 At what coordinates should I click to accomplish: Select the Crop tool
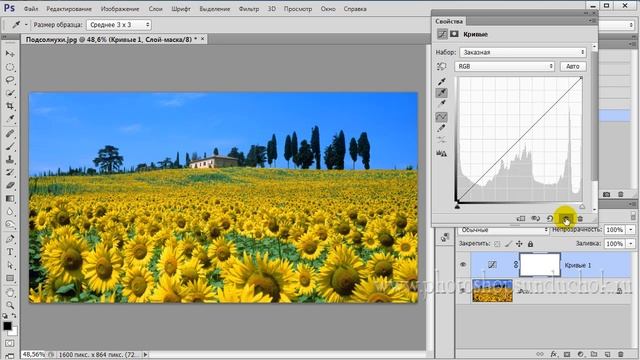point(10,106)
